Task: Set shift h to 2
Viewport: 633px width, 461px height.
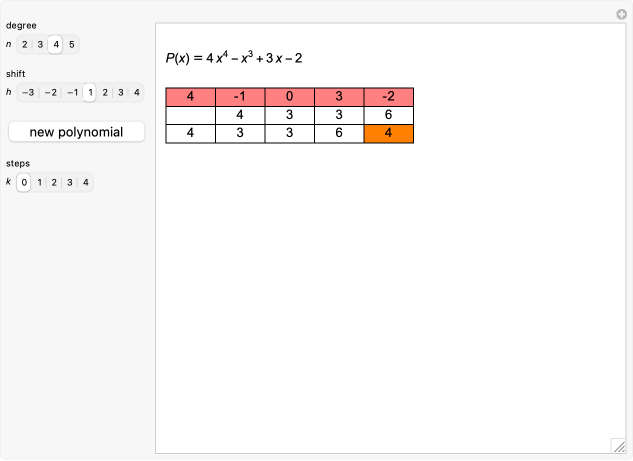Action: 106,93
